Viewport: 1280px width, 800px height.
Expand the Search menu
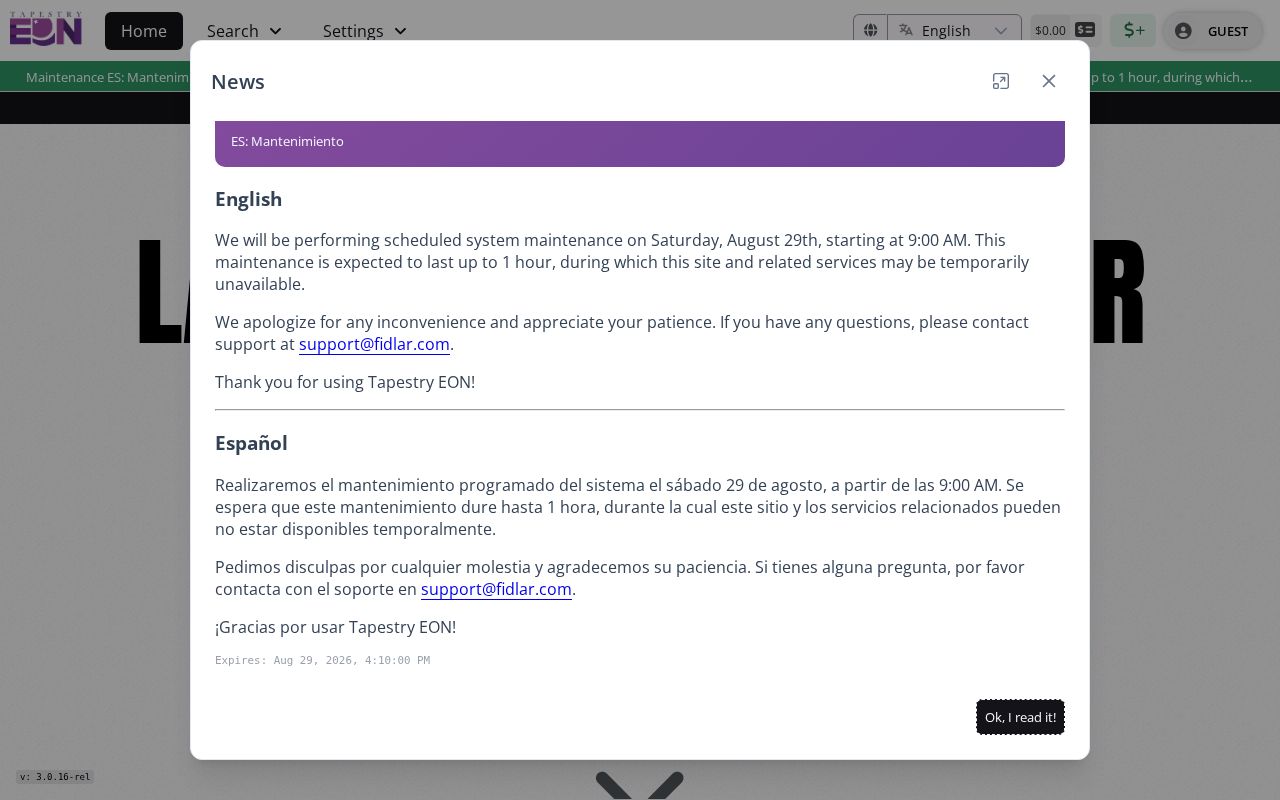(244, 31)
